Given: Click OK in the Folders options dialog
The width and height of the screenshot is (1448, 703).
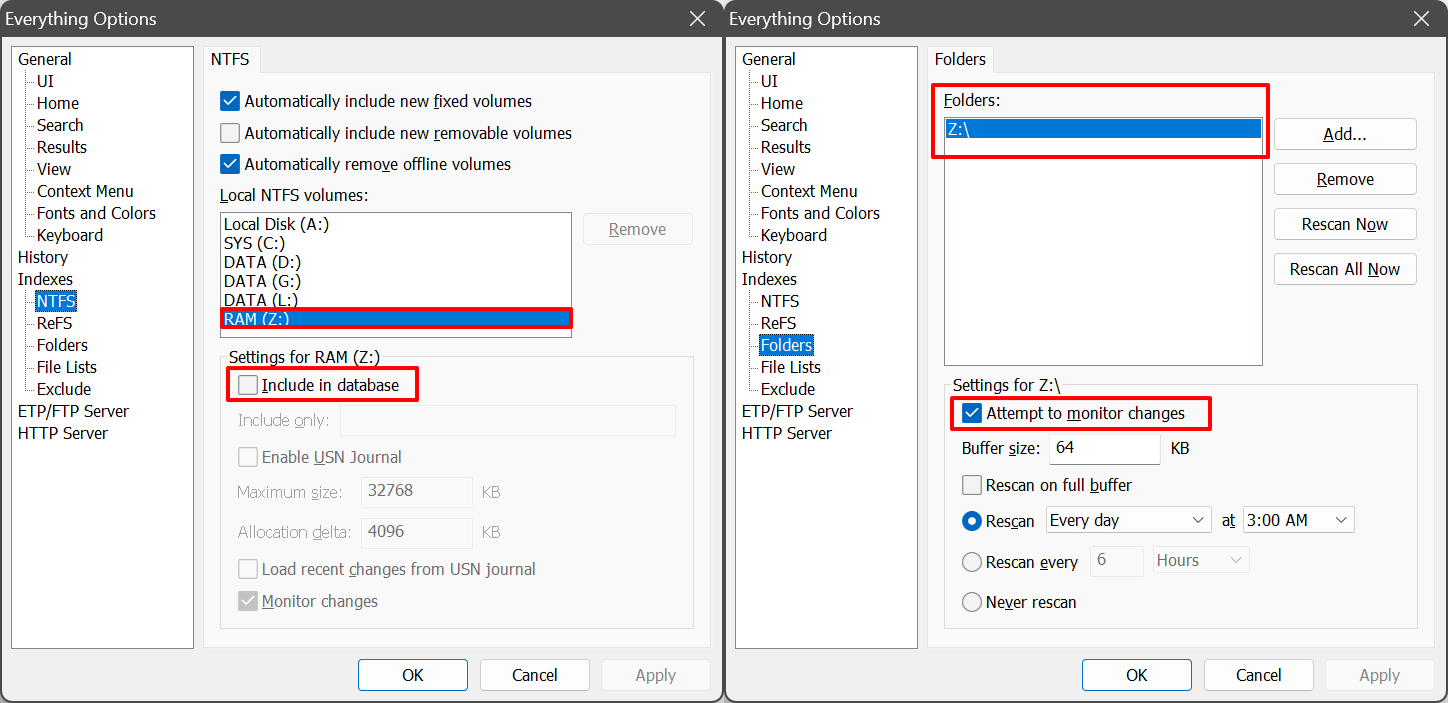Looking at the screenshot, I should pos(1137,675).
